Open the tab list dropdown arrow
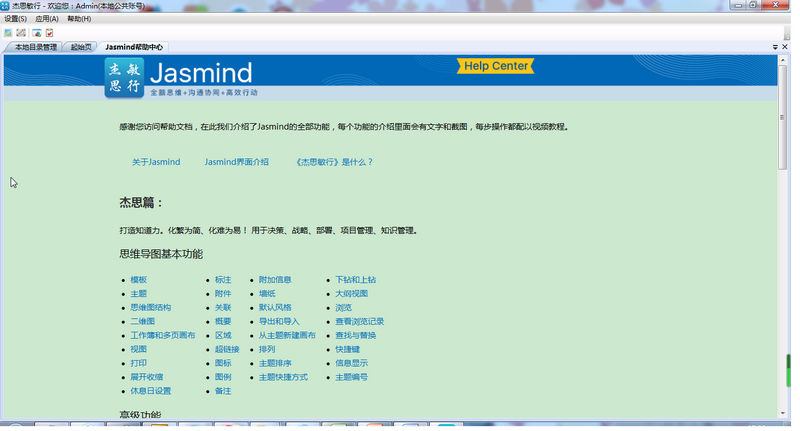The image size is (800, 431). pyautogui.click(x=775, y=47)
